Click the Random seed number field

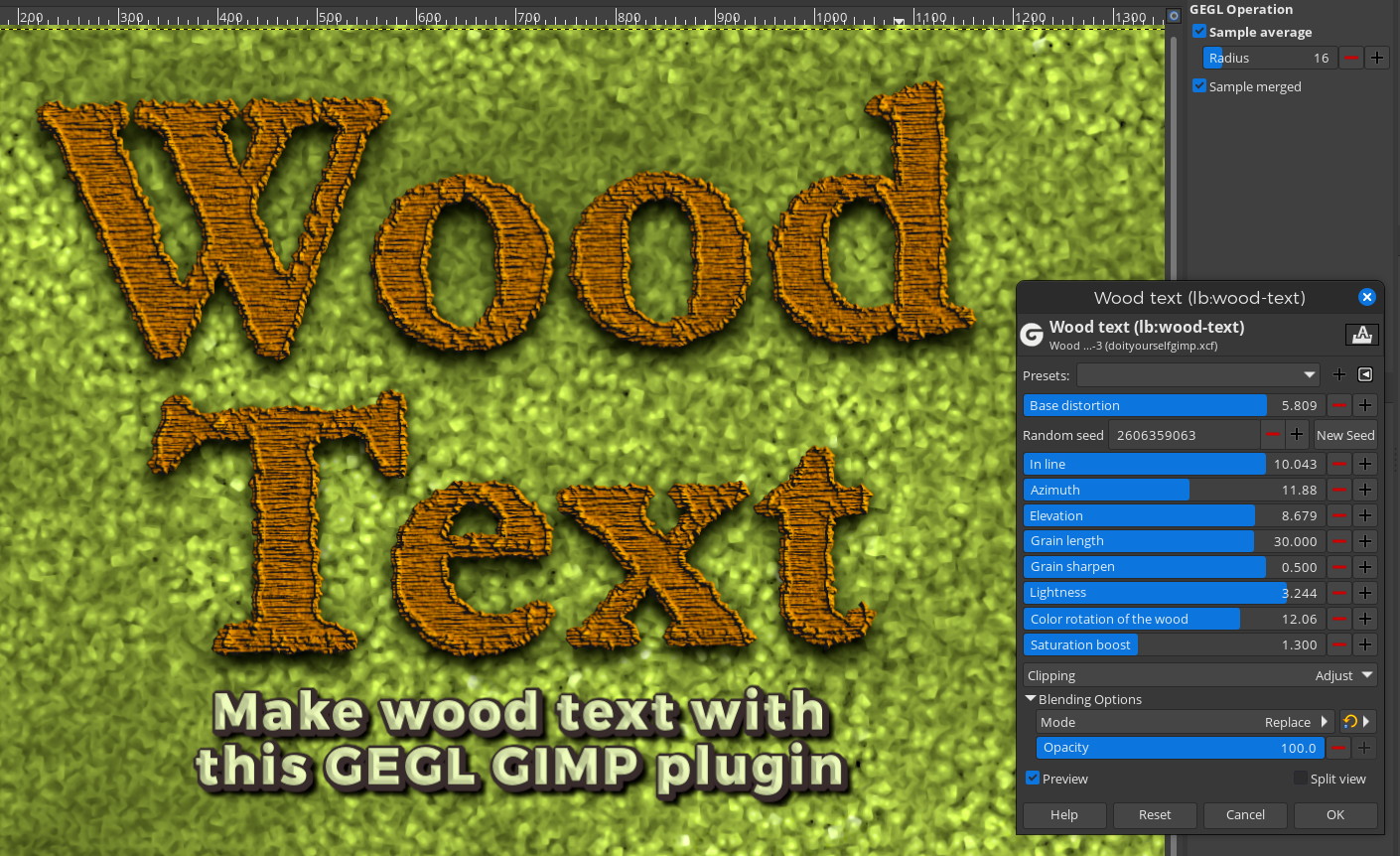(1185, 435)
